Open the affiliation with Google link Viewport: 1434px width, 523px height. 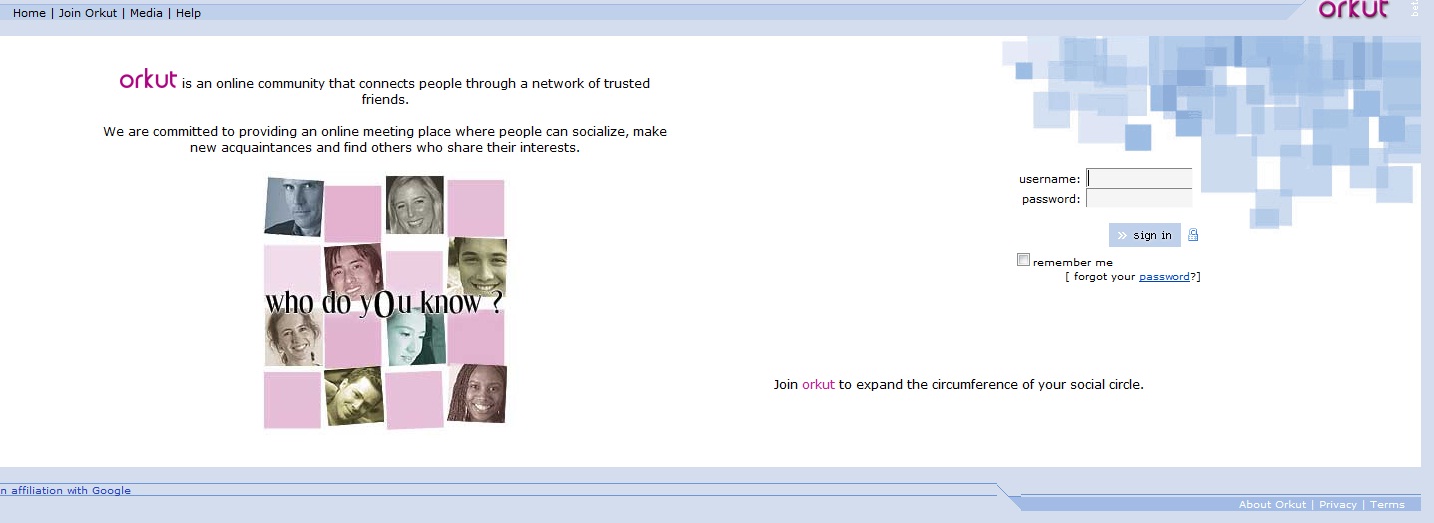pyautogui.click(x=66, y=490)
